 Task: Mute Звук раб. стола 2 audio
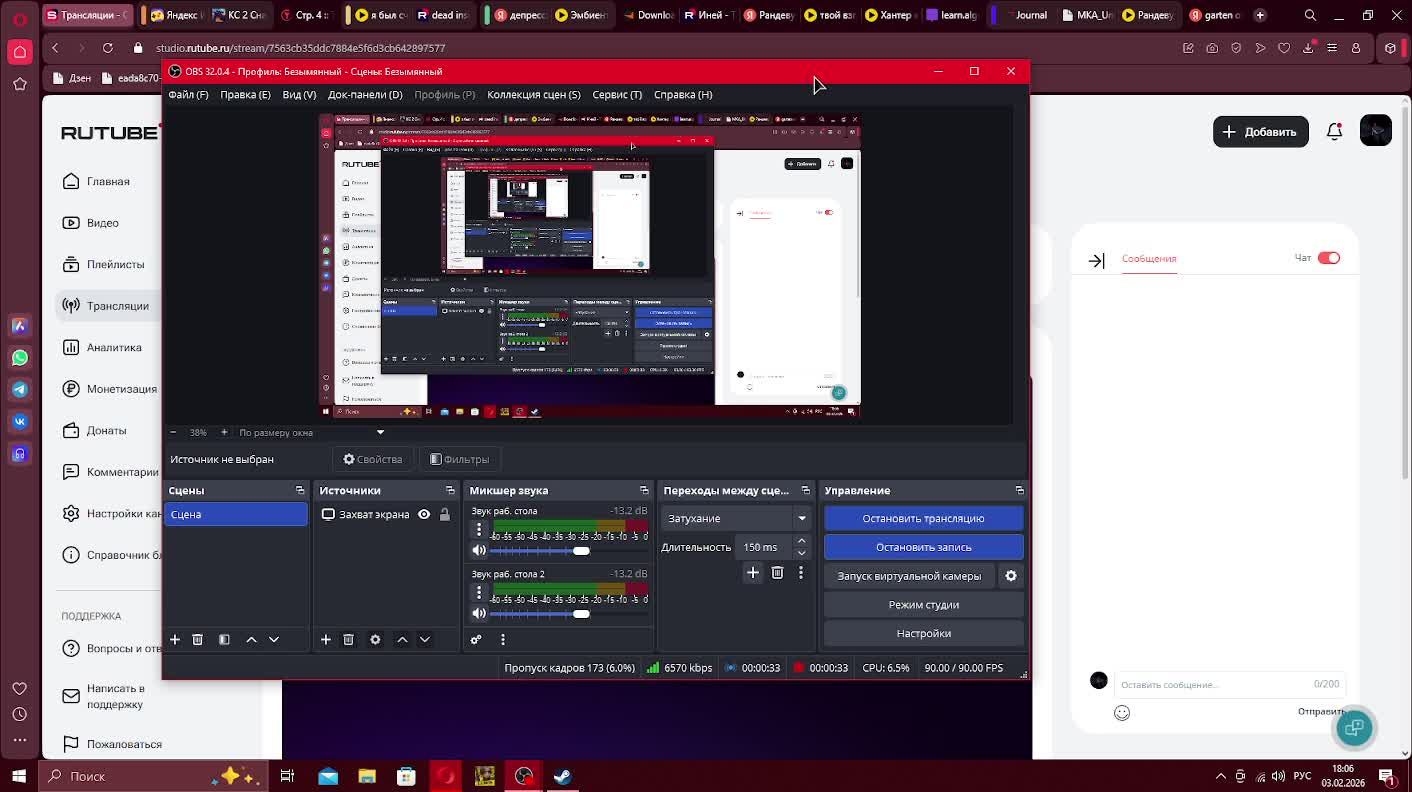point(479,614)
